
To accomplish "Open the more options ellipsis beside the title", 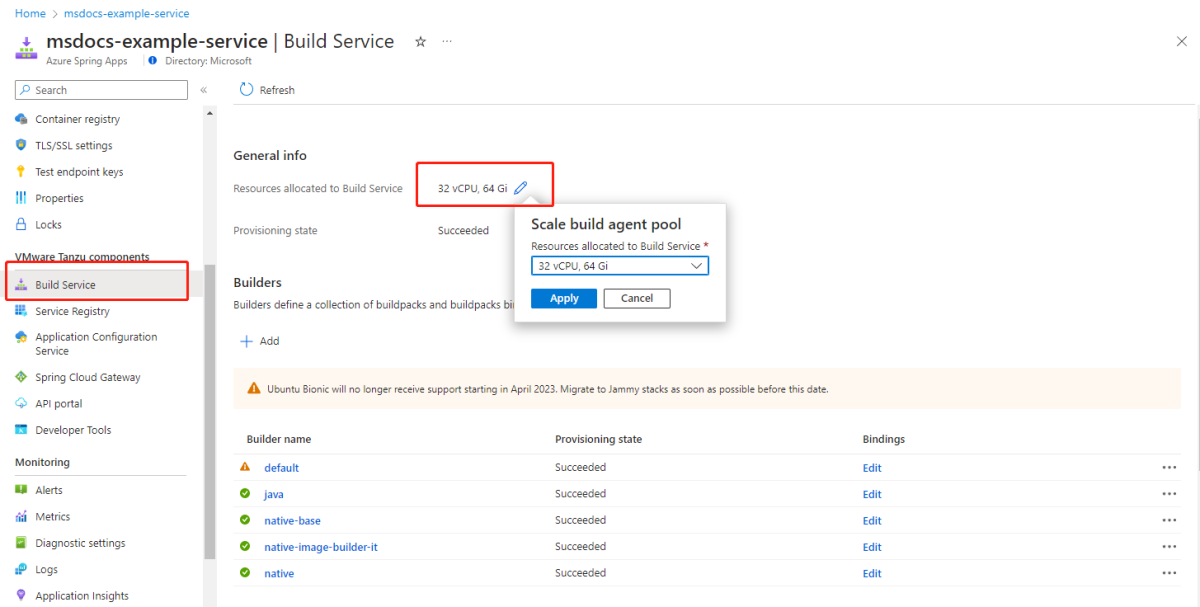I will pyautogui.click(x=447, y=42).
